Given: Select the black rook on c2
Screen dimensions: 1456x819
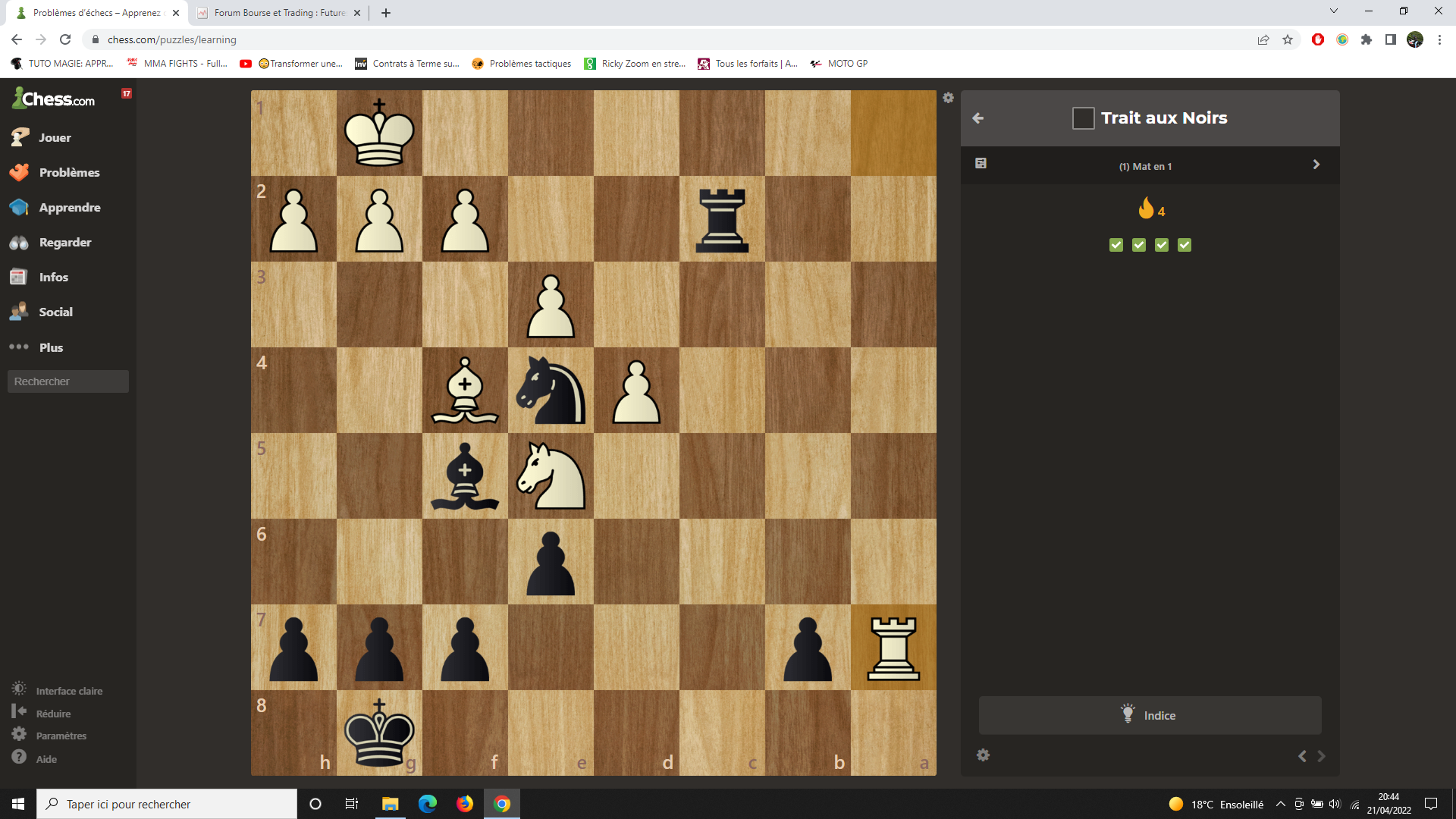Looking at the screenshot, I should pyautogui.click(x=722, y=220).
